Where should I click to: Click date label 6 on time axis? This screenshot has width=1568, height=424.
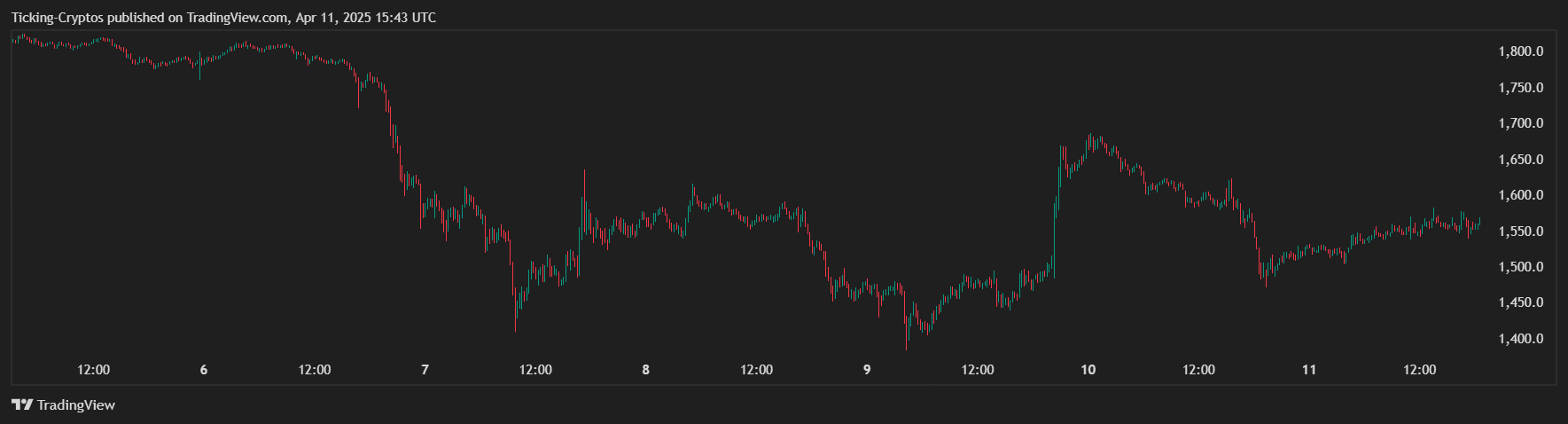click(x=204, y=370)
